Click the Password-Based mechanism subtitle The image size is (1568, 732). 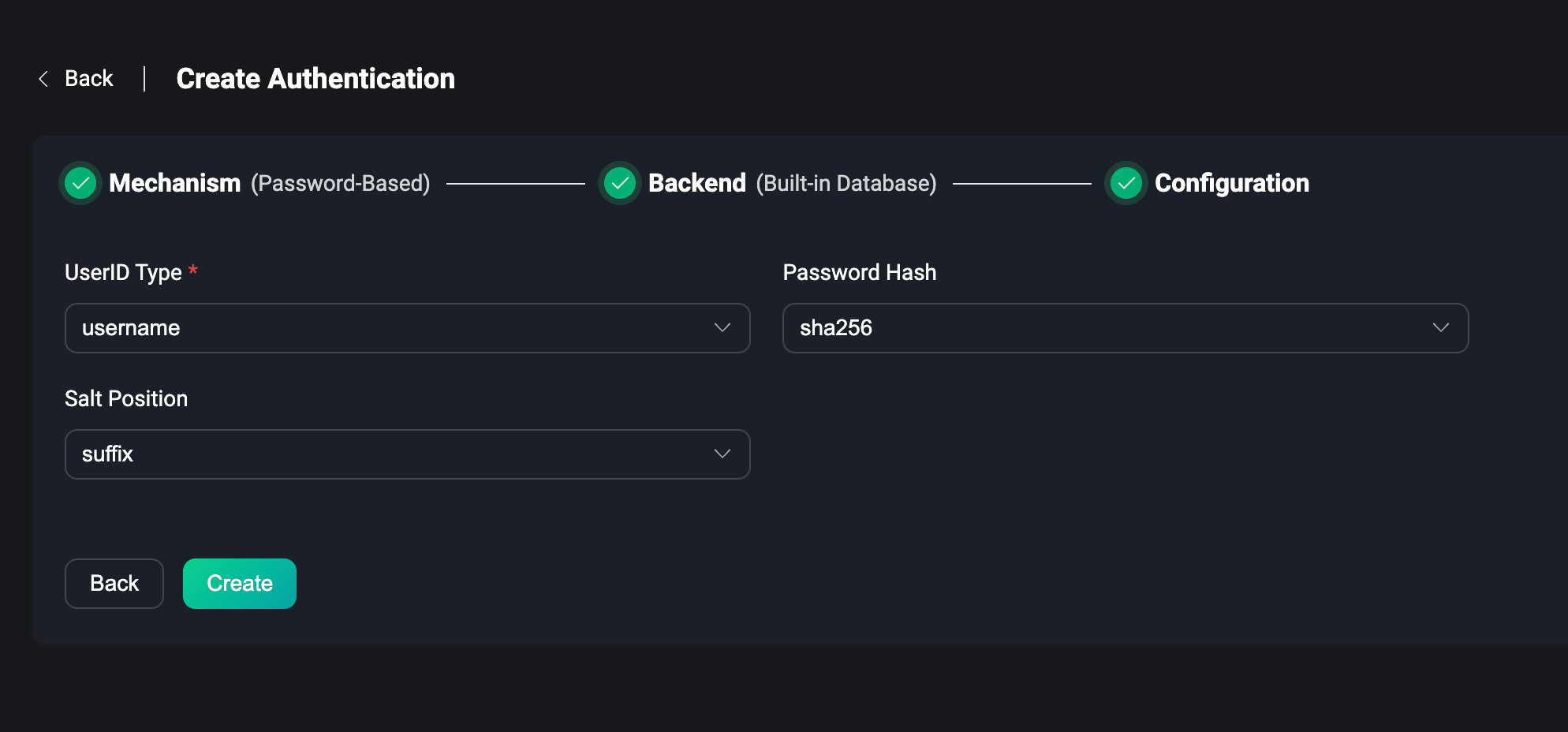340,184
